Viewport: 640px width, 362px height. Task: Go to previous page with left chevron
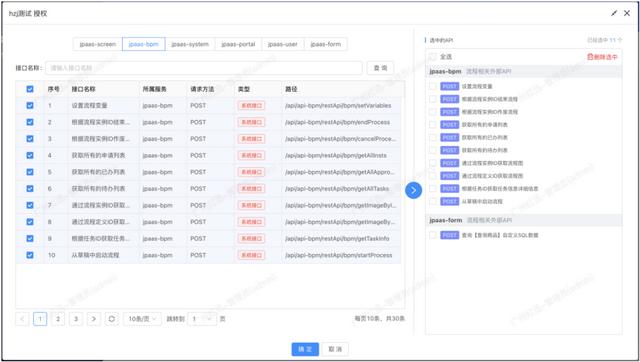22,319
